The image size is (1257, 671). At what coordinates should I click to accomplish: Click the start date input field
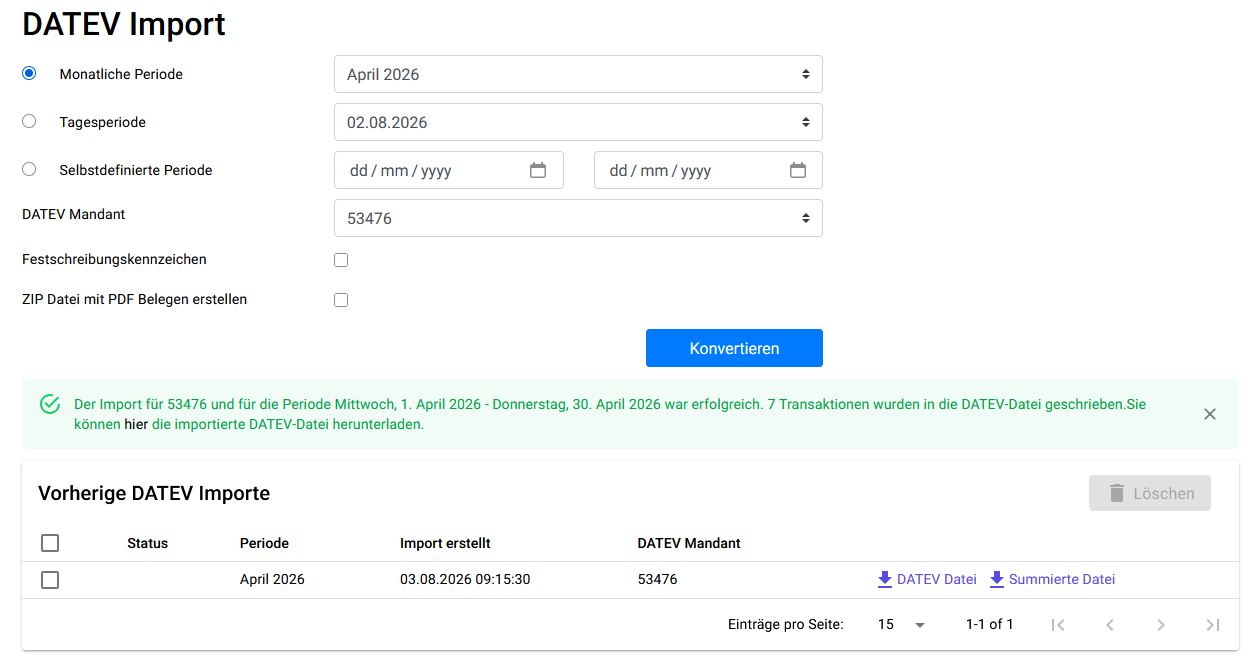coord(449,170)
